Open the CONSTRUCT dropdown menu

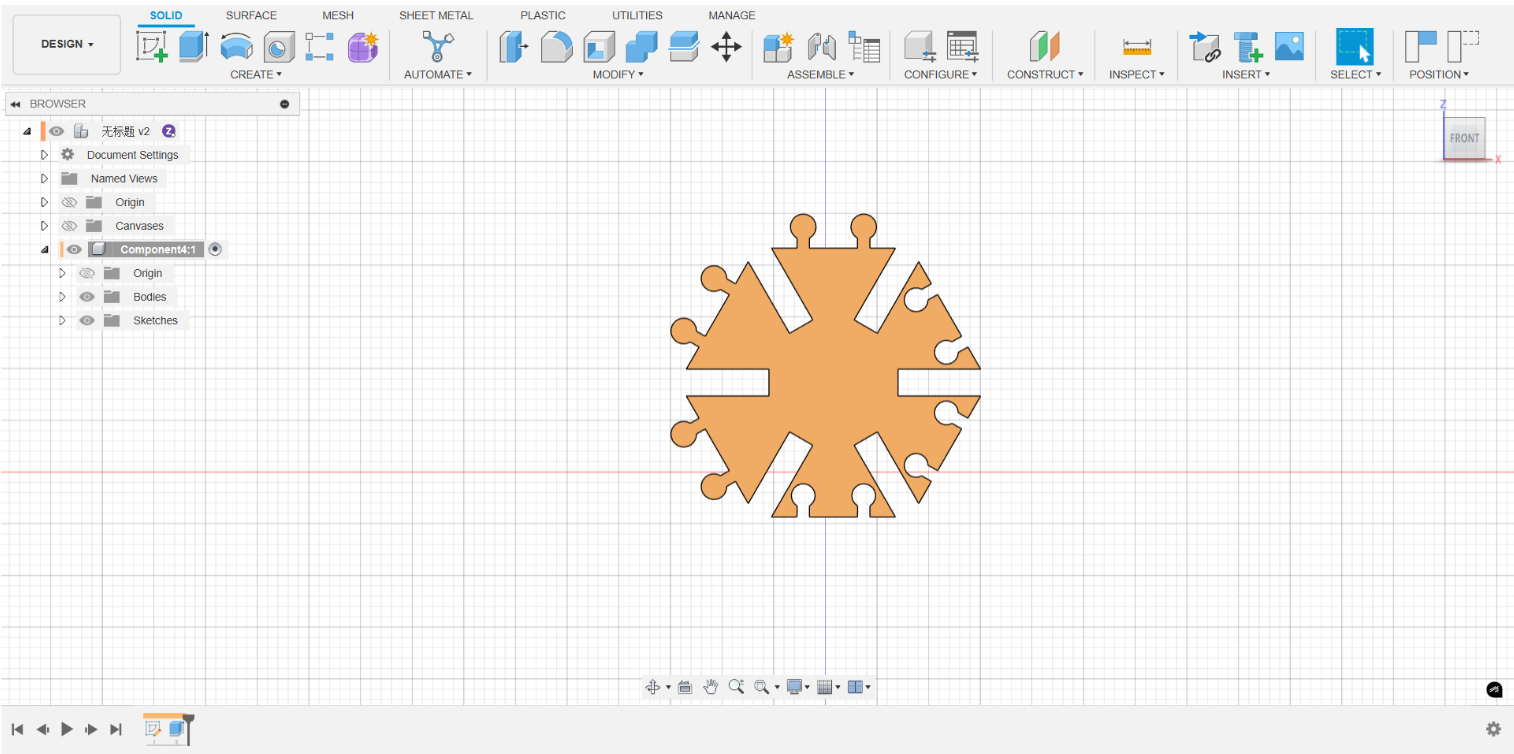pos(1045,75)
